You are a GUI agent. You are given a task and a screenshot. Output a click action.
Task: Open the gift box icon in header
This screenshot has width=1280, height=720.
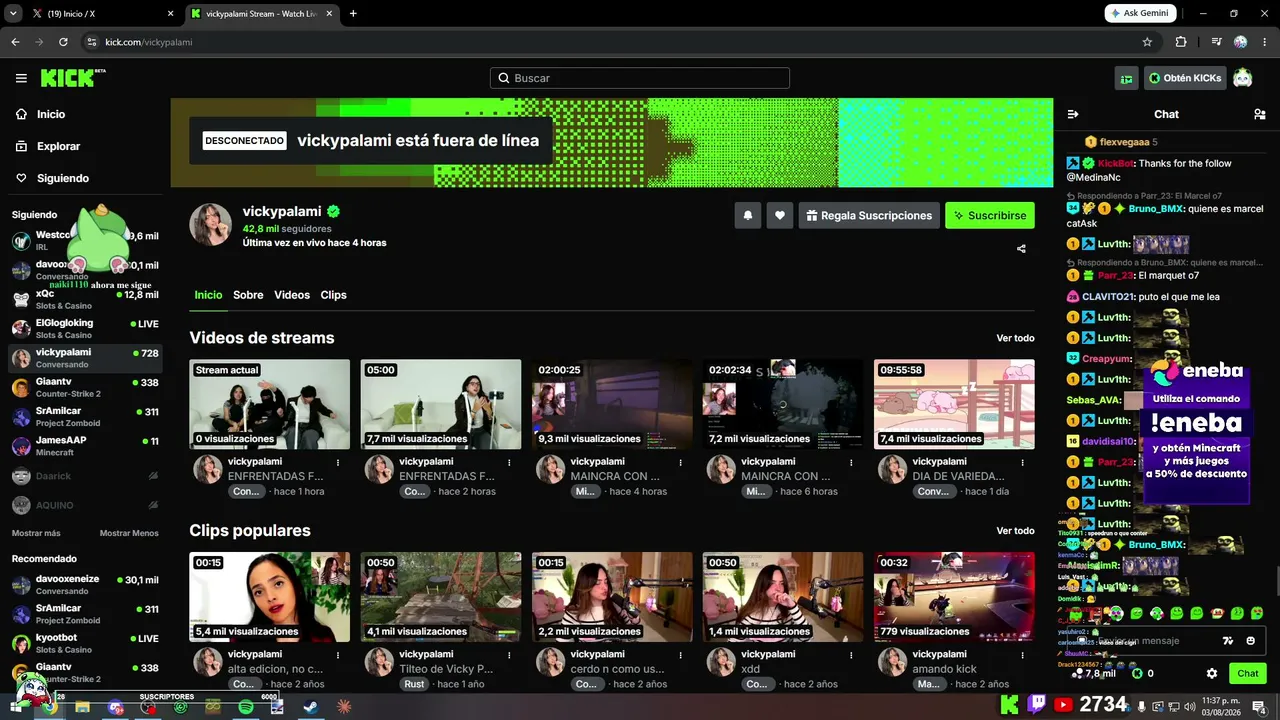coord(1127,78)
